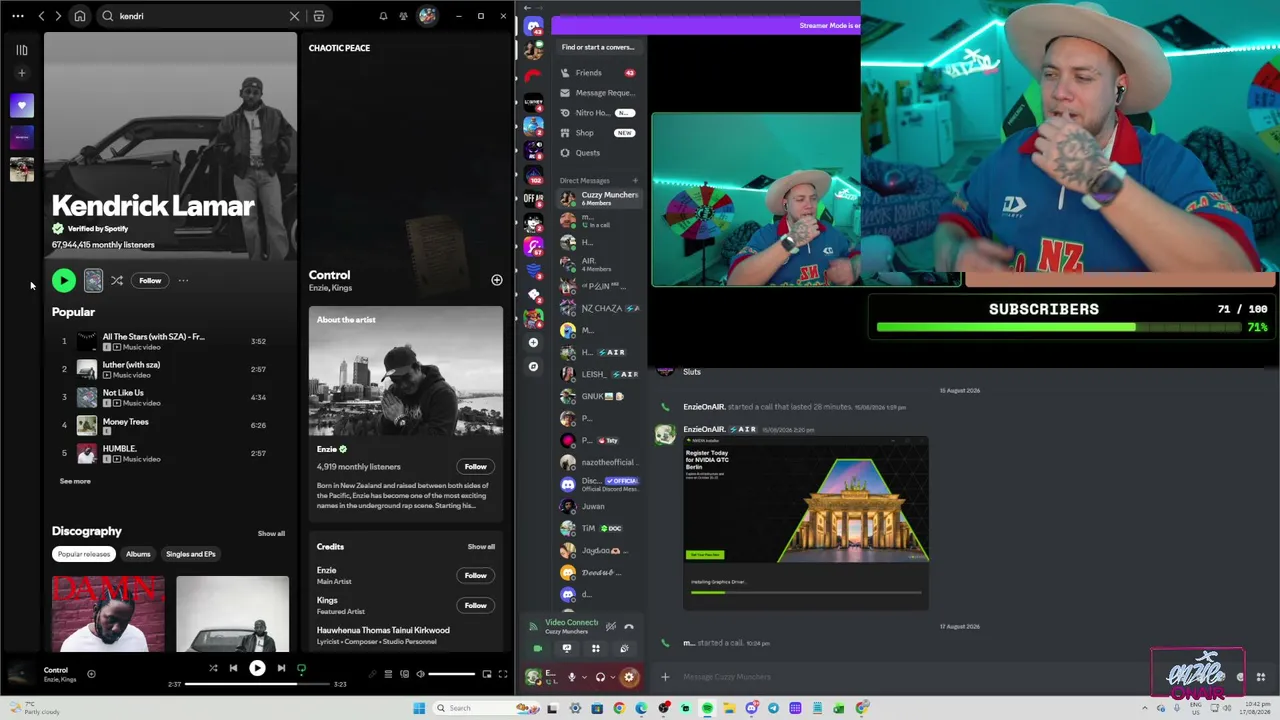The width and height of the screenshot is (1280, 720).
Task: Enable shuffle on the Kendrick Lamar artist page
Action: click(x=117, y=281)
